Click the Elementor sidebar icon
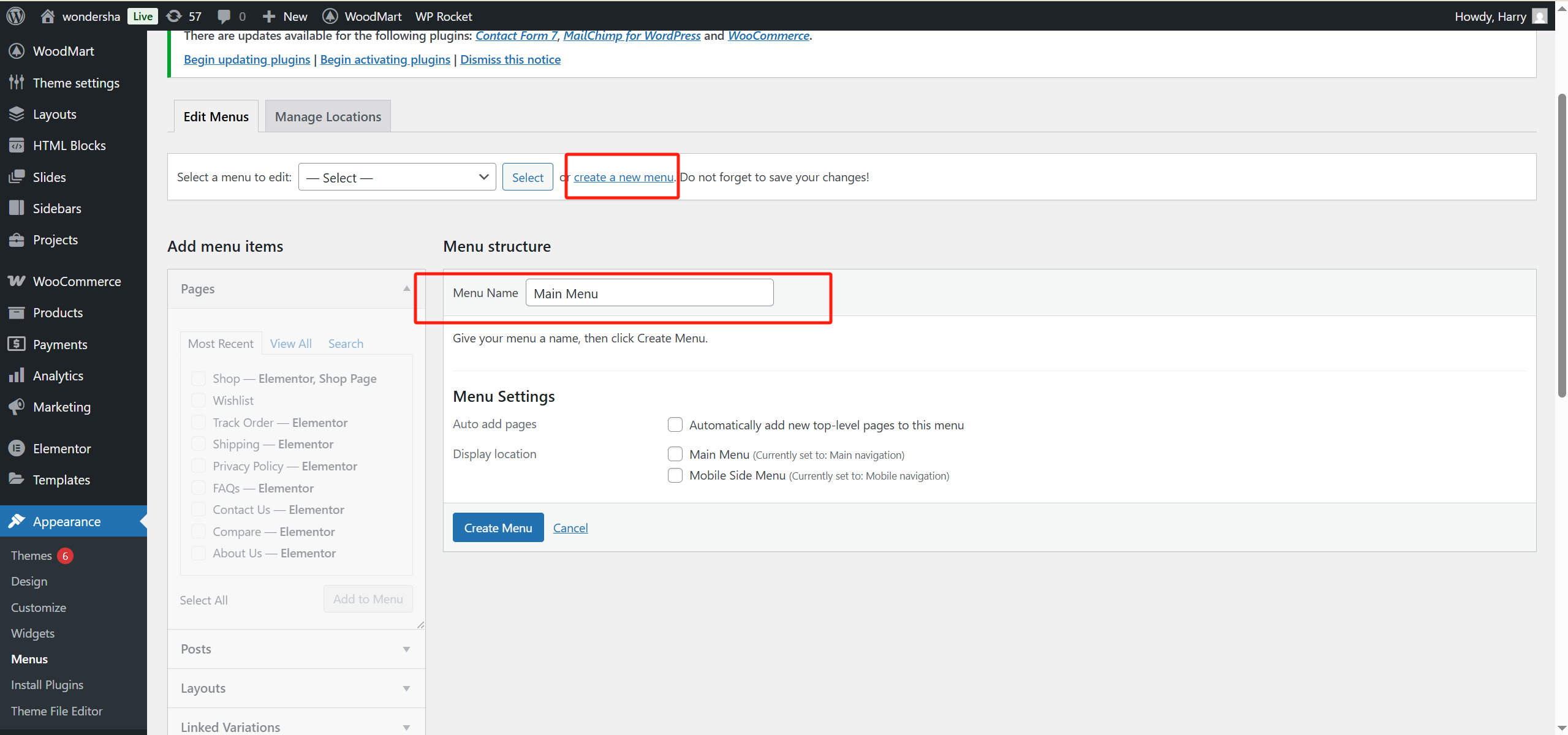The width and height of the screenshot is (1568, 735). pos(17,448)
